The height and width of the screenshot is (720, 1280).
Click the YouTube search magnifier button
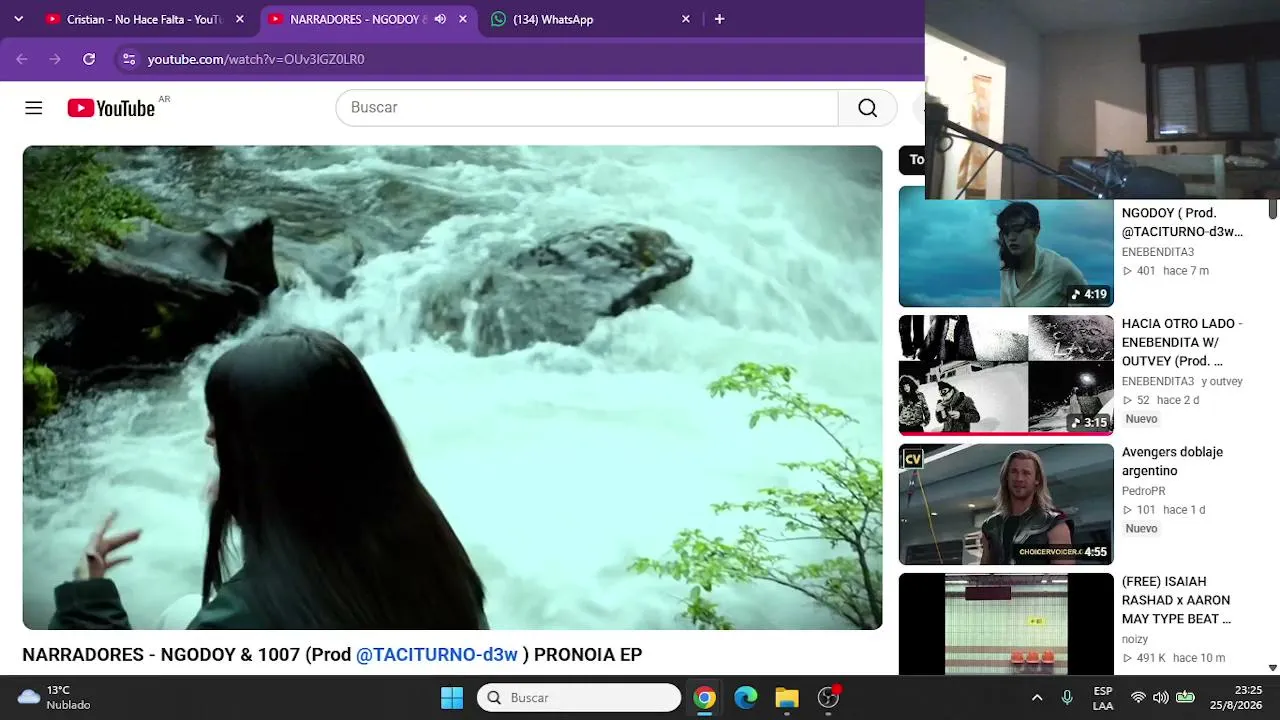867,108
